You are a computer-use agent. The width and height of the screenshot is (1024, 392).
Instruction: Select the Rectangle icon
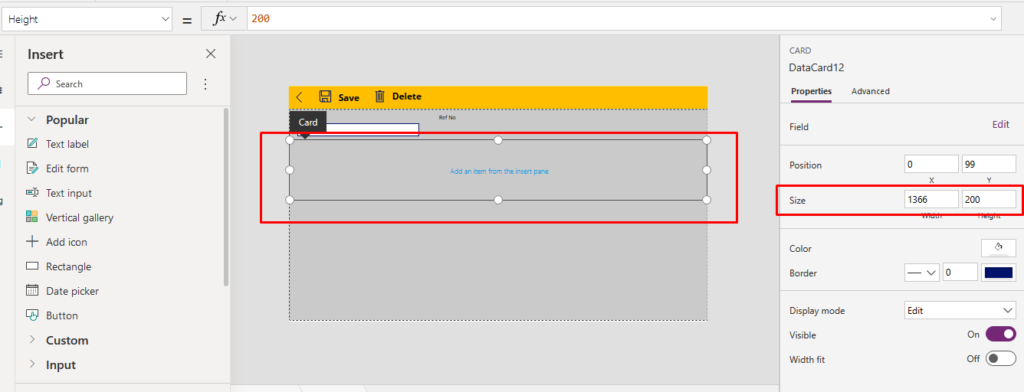[32, 267]
